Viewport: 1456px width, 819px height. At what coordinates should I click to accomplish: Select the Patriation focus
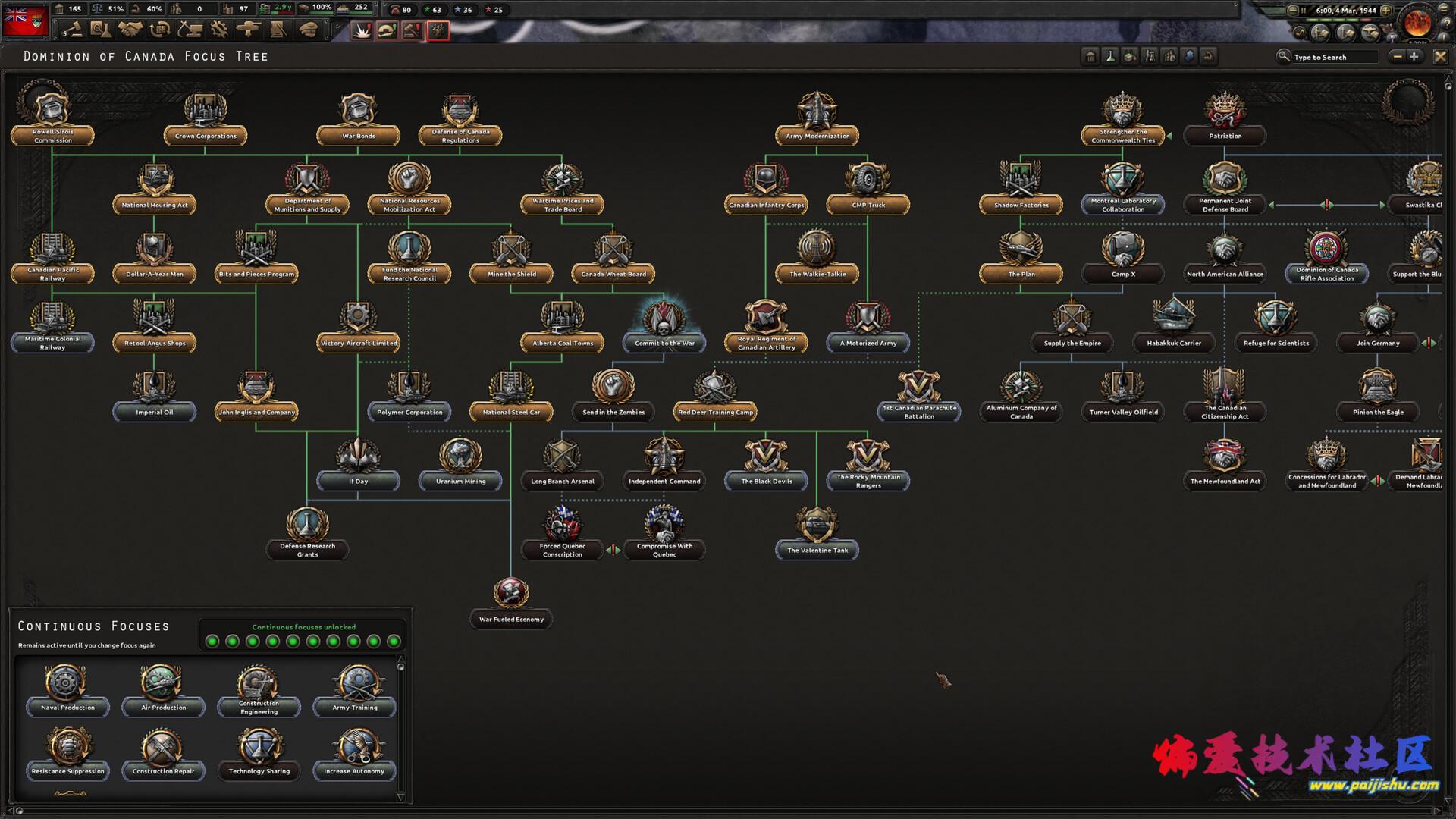click(x=1225, y=121)
